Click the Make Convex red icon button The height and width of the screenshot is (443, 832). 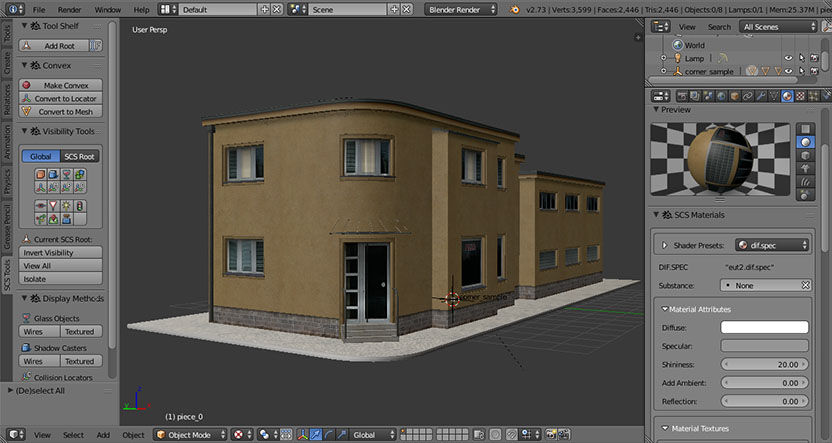pyautogui.click(x=27, y=85)
